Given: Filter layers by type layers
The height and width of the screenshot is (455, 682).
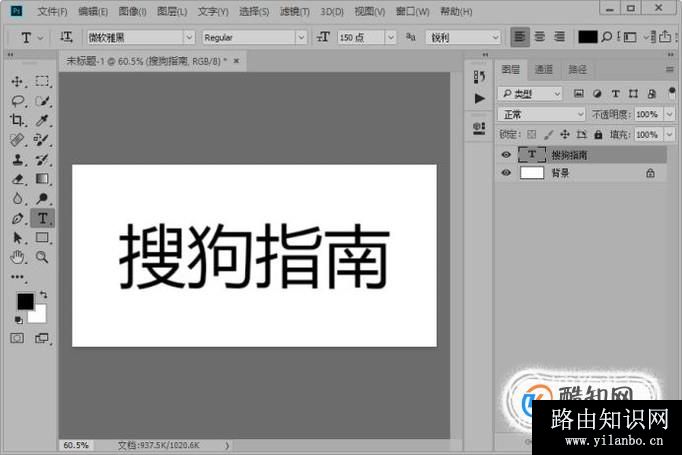Looking at the screenshot, I should pyautogui.click(x=615, y=94).
